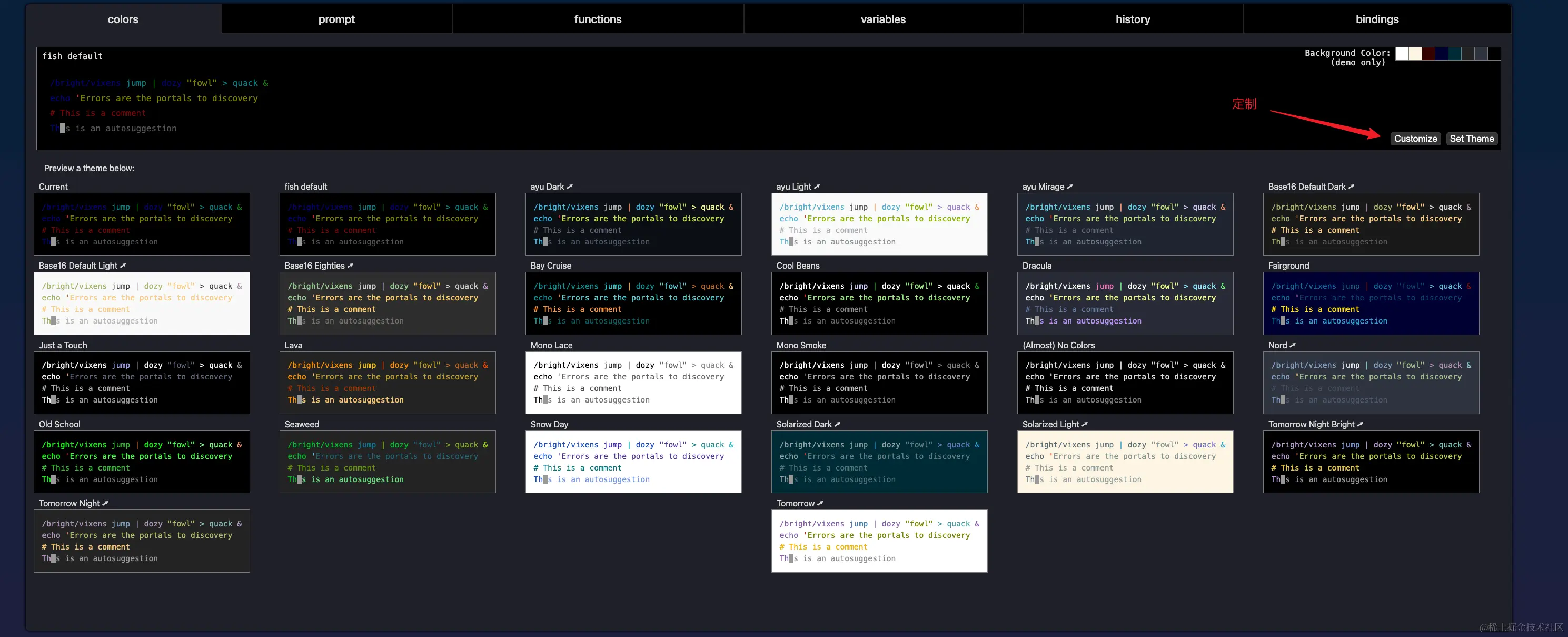
Task: Open the ayu Light theme external link icon
Action: [817, 187]
